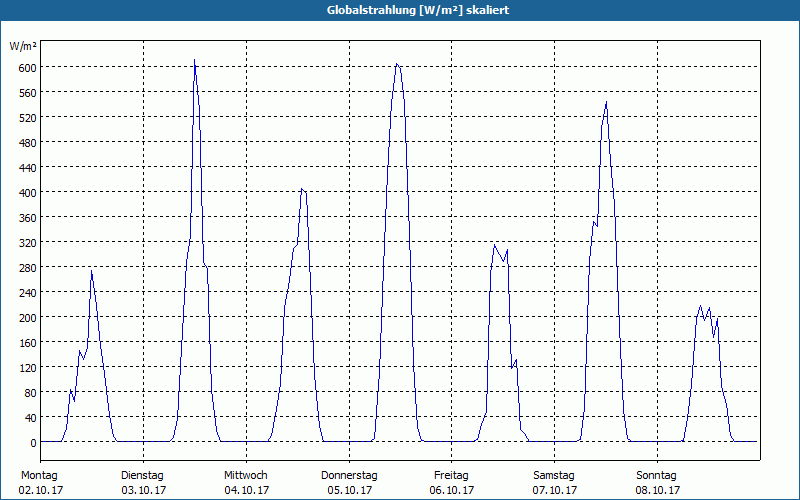Click Monday's radiation peak near 270
800x500 pixels.
coord(91,270)
